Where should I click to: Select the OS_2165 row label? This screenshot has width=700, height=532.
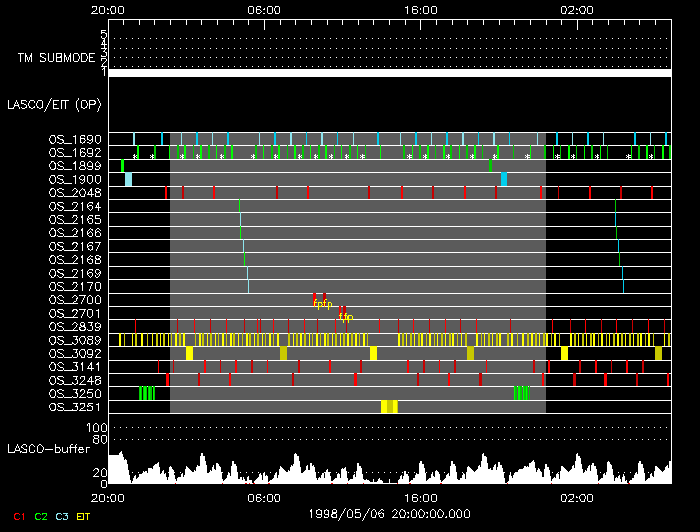(x=75, y=220)
